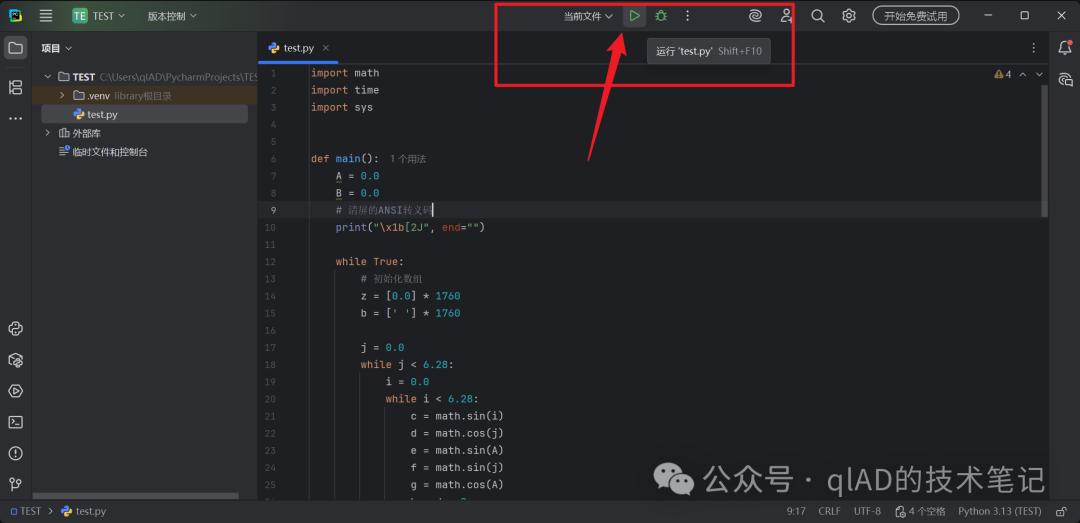Close the test.py editor tab
This screenshot has height=523, width=1080.
click(x=326, y=48)
